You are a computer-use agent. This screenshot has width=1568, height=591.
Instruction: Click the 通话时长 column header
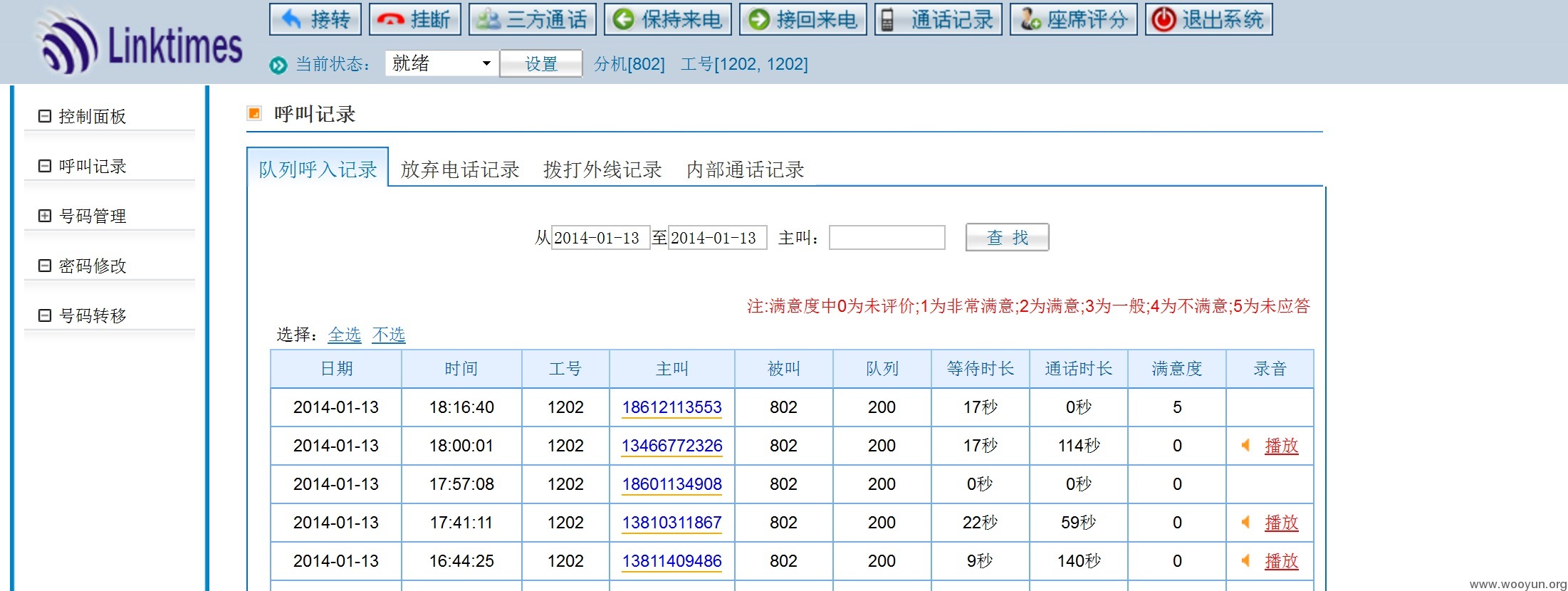coord(1079,369)
